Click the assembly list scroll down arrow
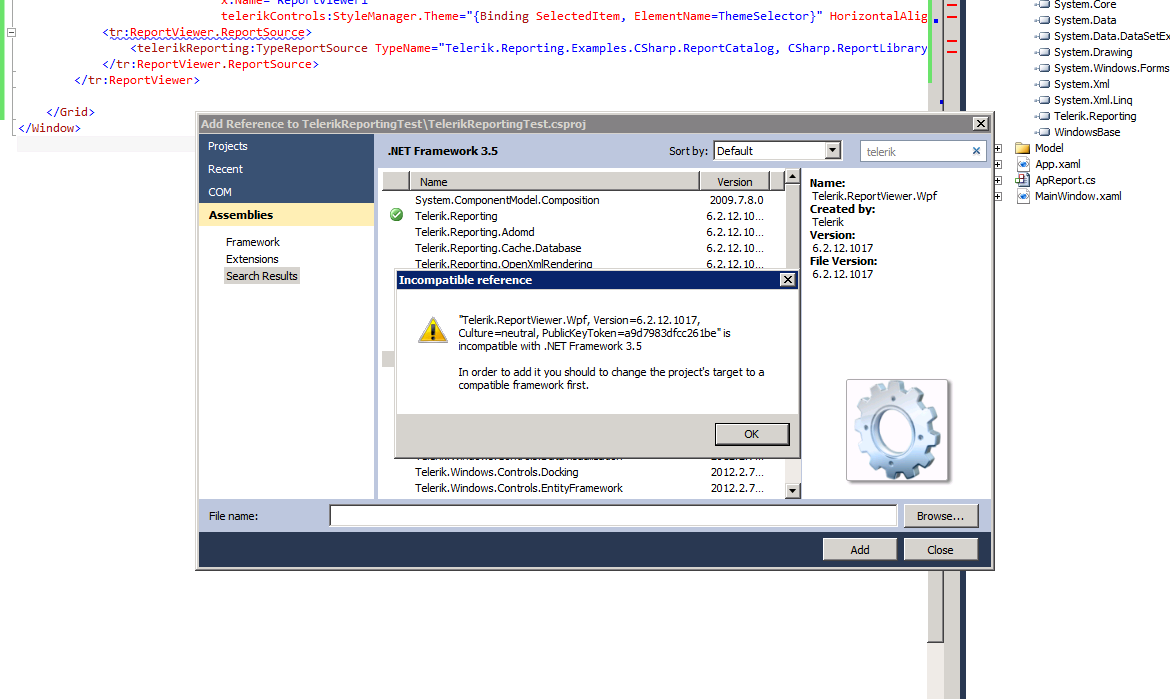This screenshot has width=1170, height=699. 792,491
